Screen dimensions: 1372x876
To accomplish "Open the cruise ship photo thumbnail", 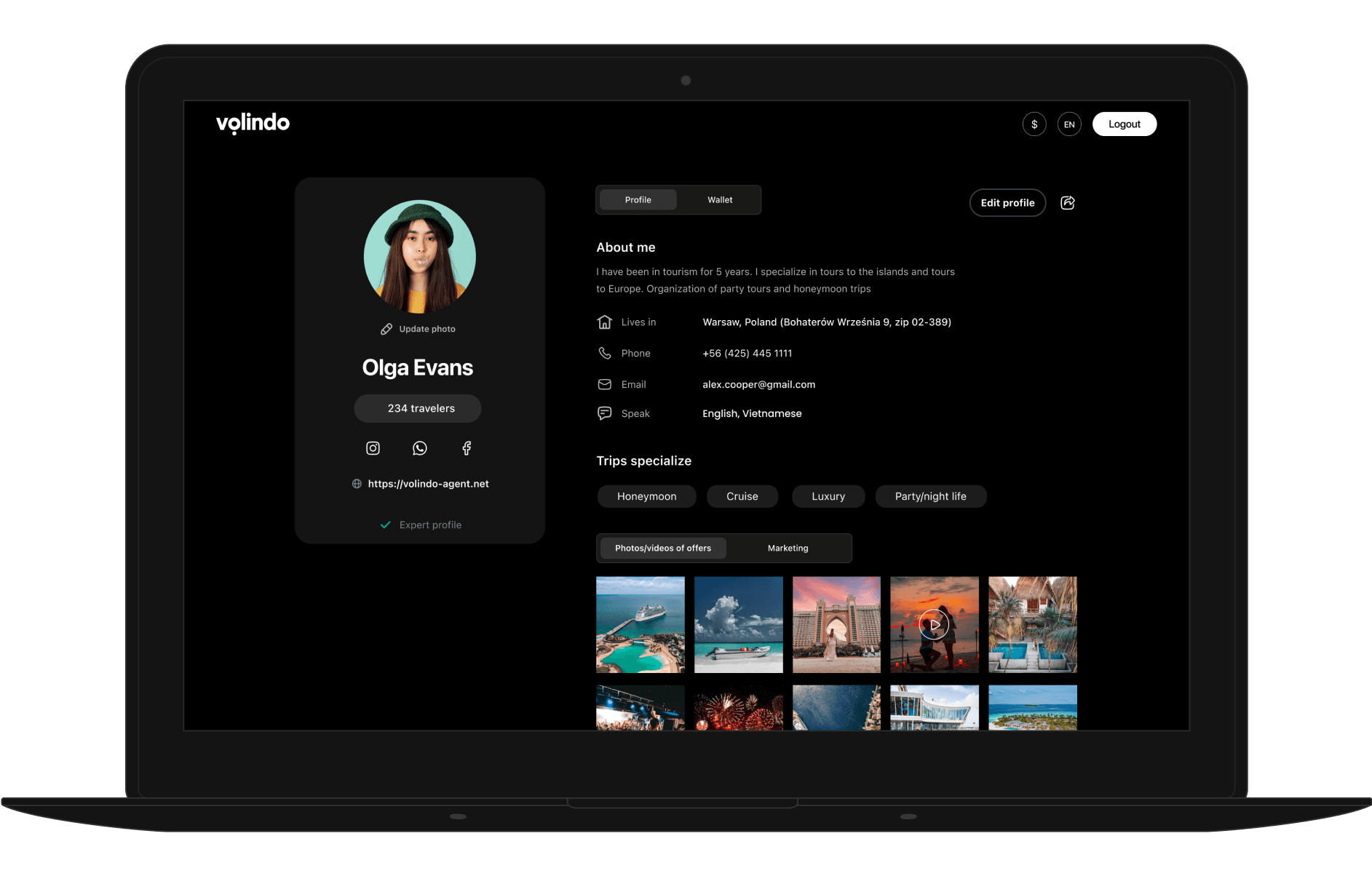I will (x=640, y=624).
